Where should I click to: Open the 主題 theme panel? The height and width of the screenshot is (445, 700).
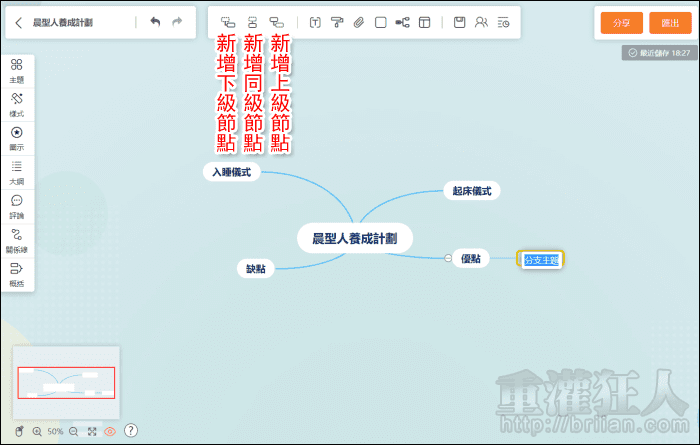pyautogui.click(x=17, y=70)
